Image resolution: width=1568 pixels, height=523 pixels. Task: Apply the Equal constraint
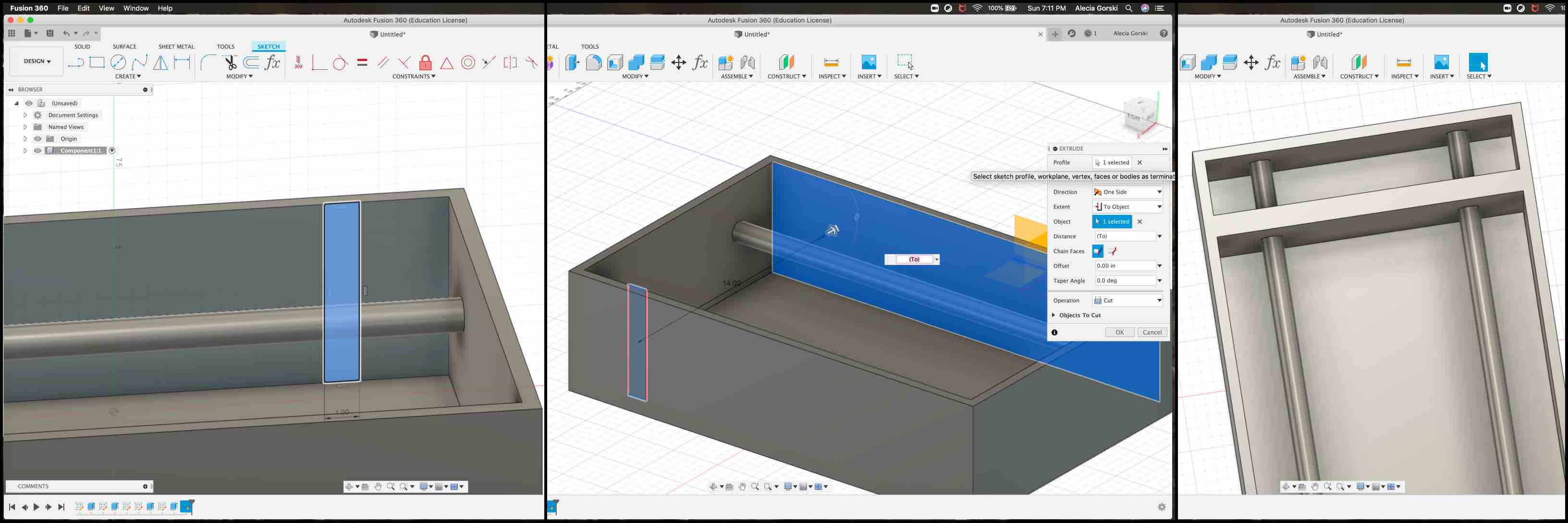(x=362, y=62)
